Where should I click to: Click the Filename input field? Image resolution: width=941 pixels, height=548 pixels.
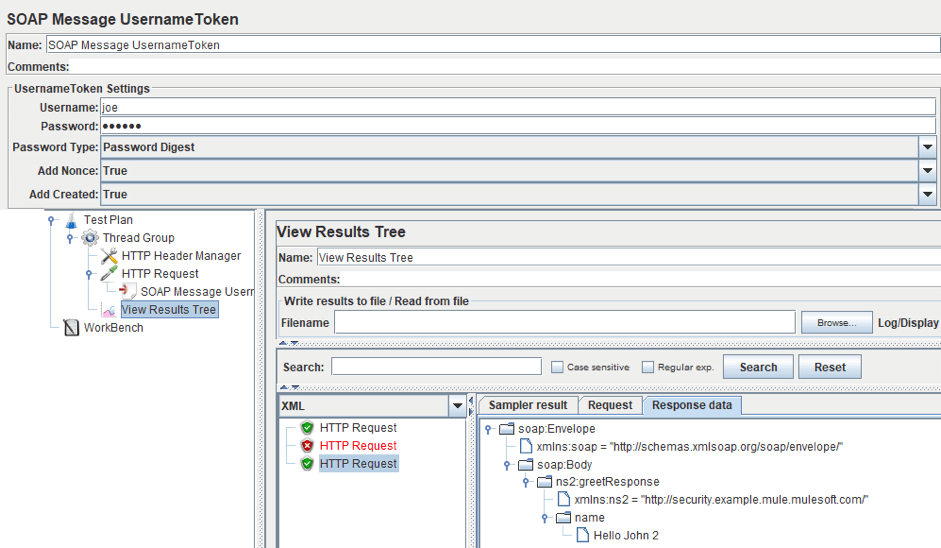(565, 322)
